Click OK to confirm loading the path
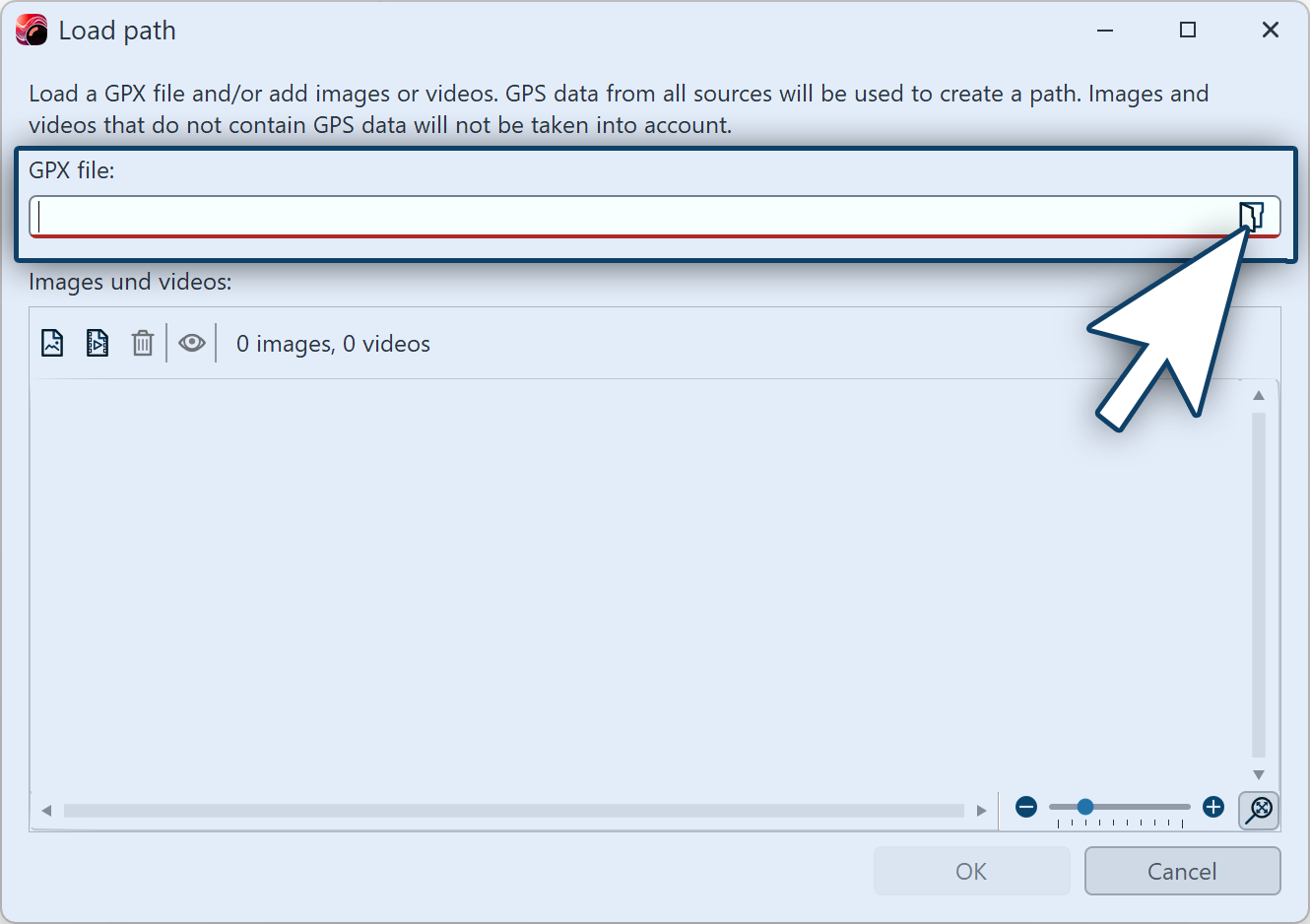1310x924 pixels. point(971,871)
